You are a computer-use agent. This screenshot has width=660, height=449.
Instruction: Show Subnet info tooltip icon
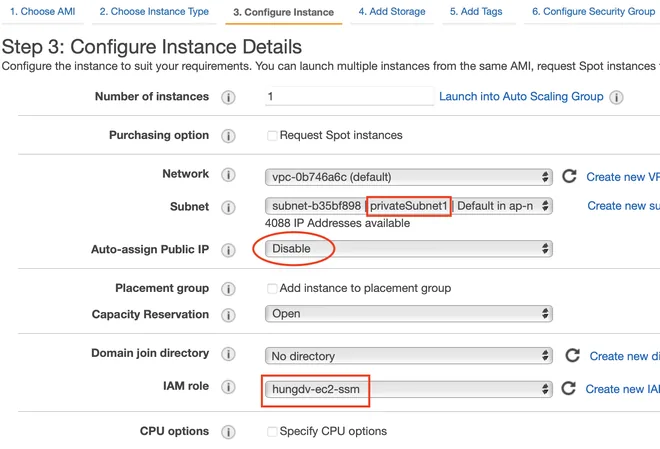point(228,207)
